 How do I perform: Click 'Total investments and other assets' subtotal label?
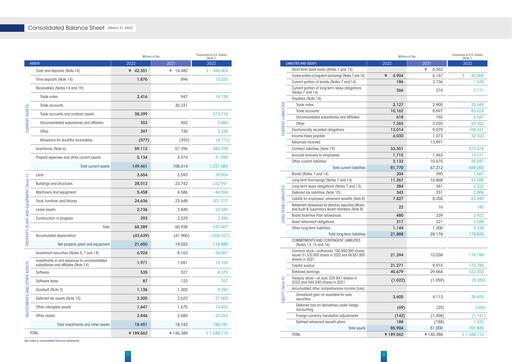pyautogui.click(x=83, y=324)
